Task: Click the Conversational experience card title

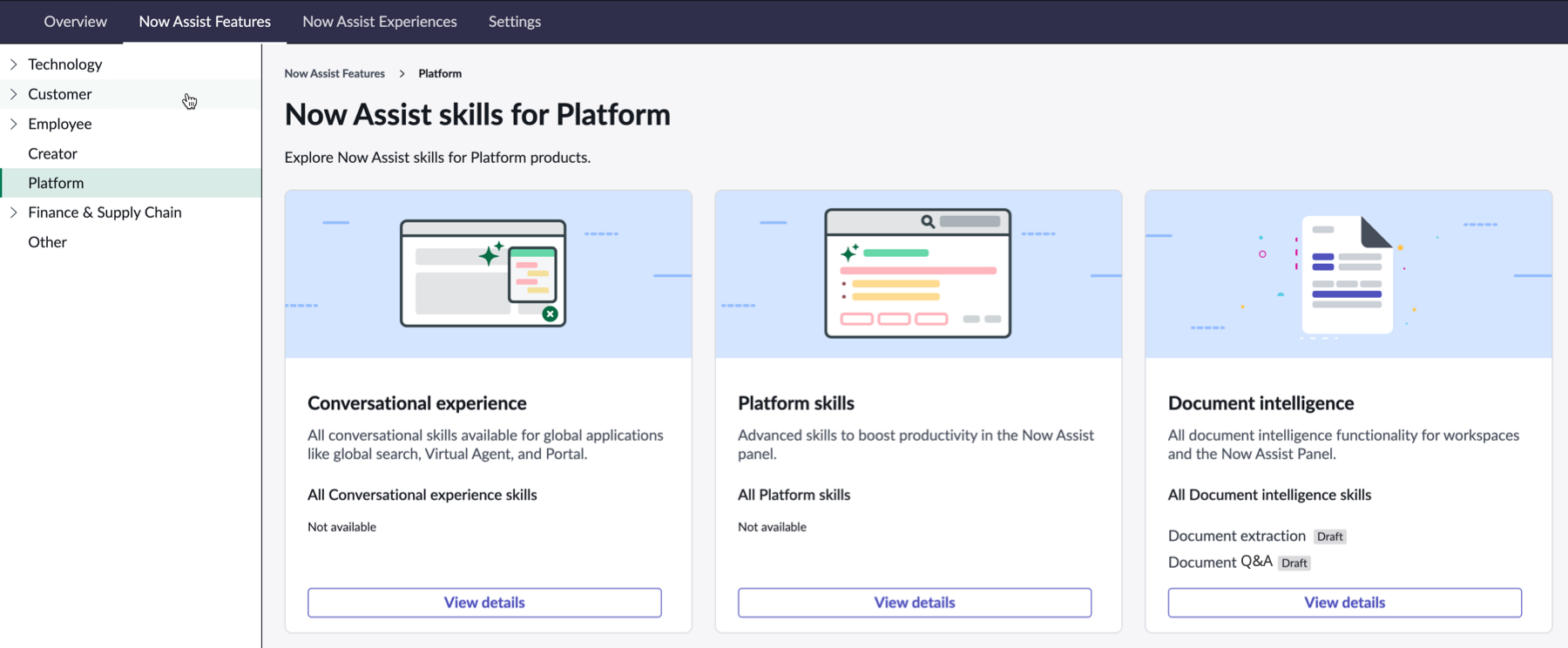Action: 417,403
